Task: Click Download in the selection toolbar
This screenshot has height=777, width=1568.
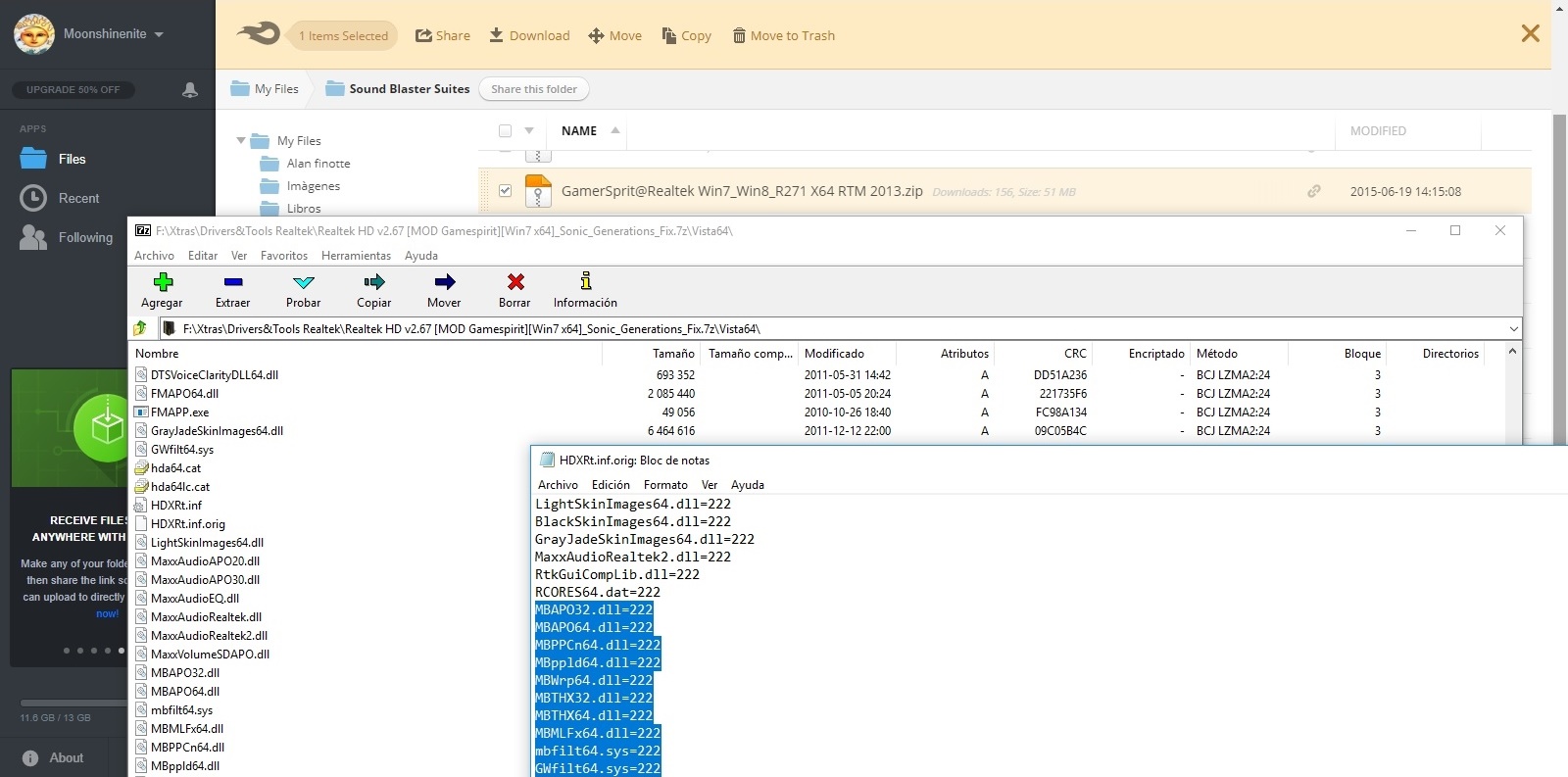Action: point(529,36)
